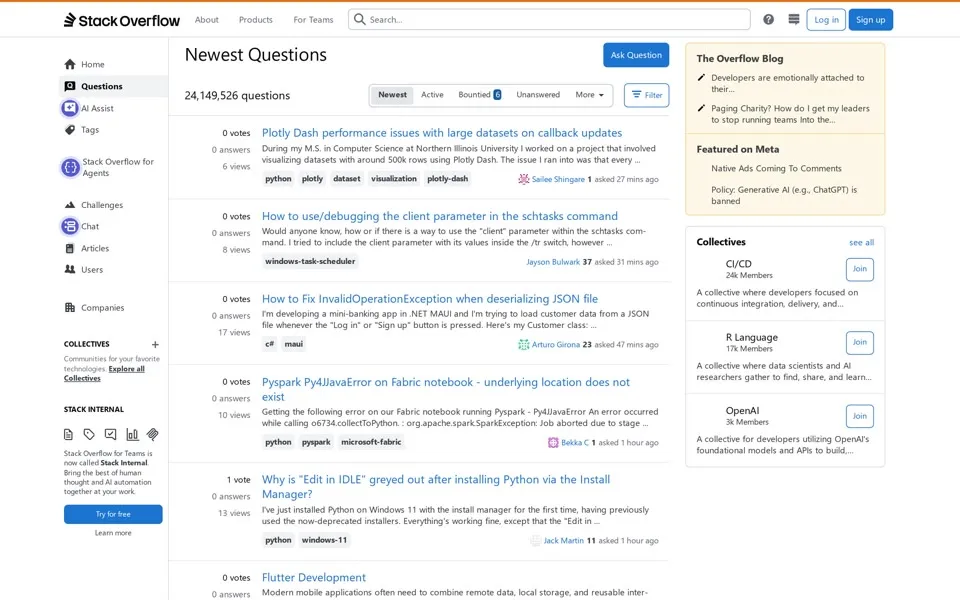The width and height of the screenshot is (960, 600).
Task: Click 'see all' collectives link
Action: click(x=861, y=243)
